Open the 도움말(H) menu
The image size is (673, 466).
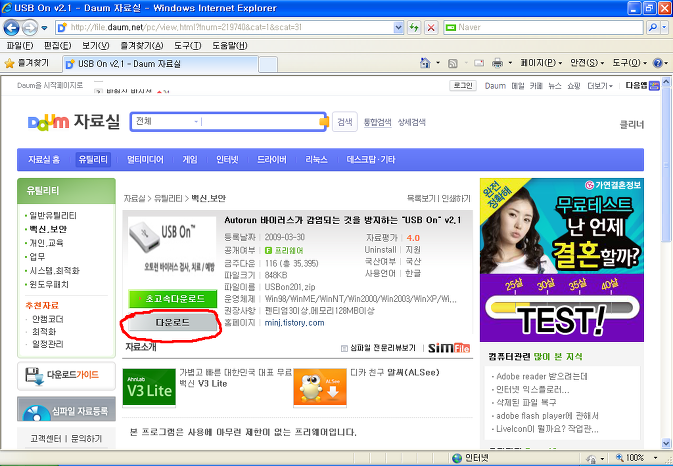tap(230, 45)
